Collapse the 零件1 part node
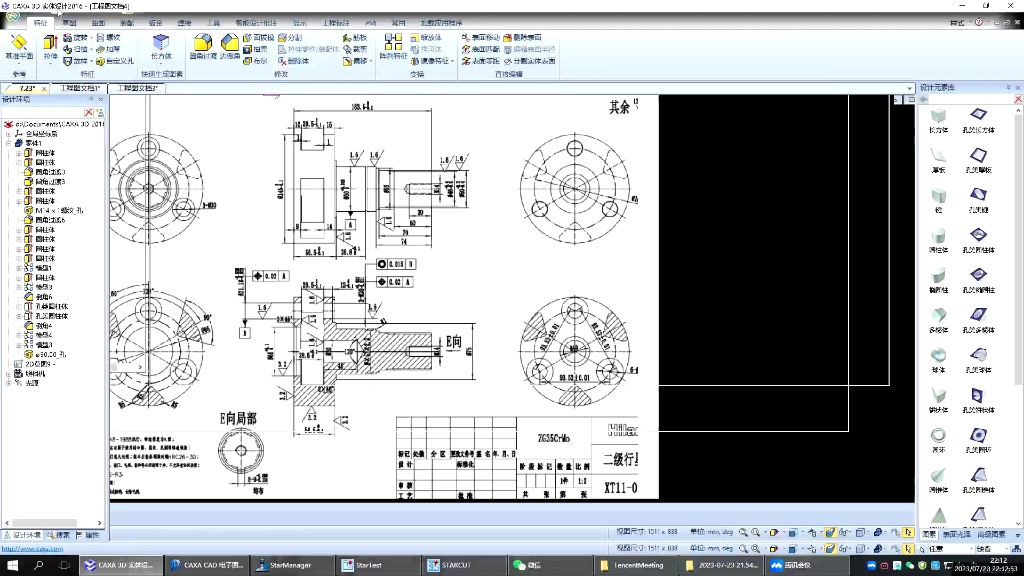Screen dimensions: 1024x576 [x=8, y=143]
